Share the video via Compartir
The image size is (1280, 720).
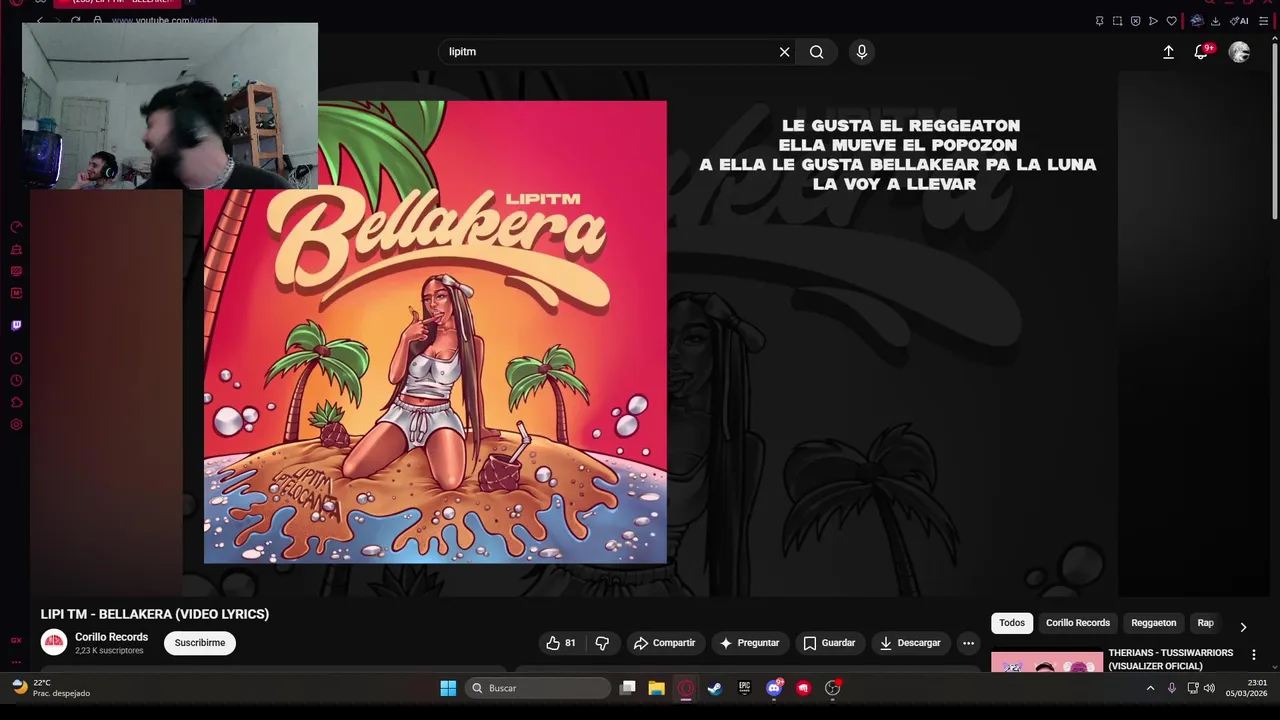pyautogui.click(x=664, y=643)
